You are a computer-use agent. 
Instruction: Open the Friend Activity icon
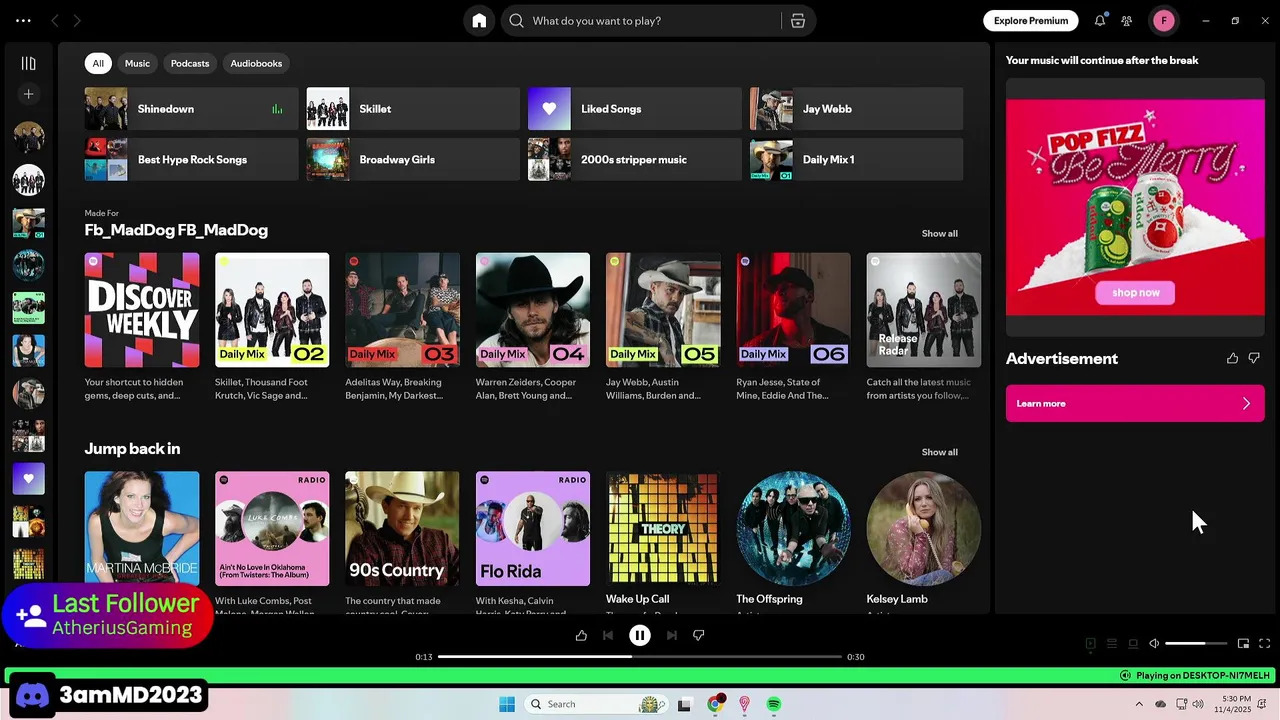pos(1127,20)
